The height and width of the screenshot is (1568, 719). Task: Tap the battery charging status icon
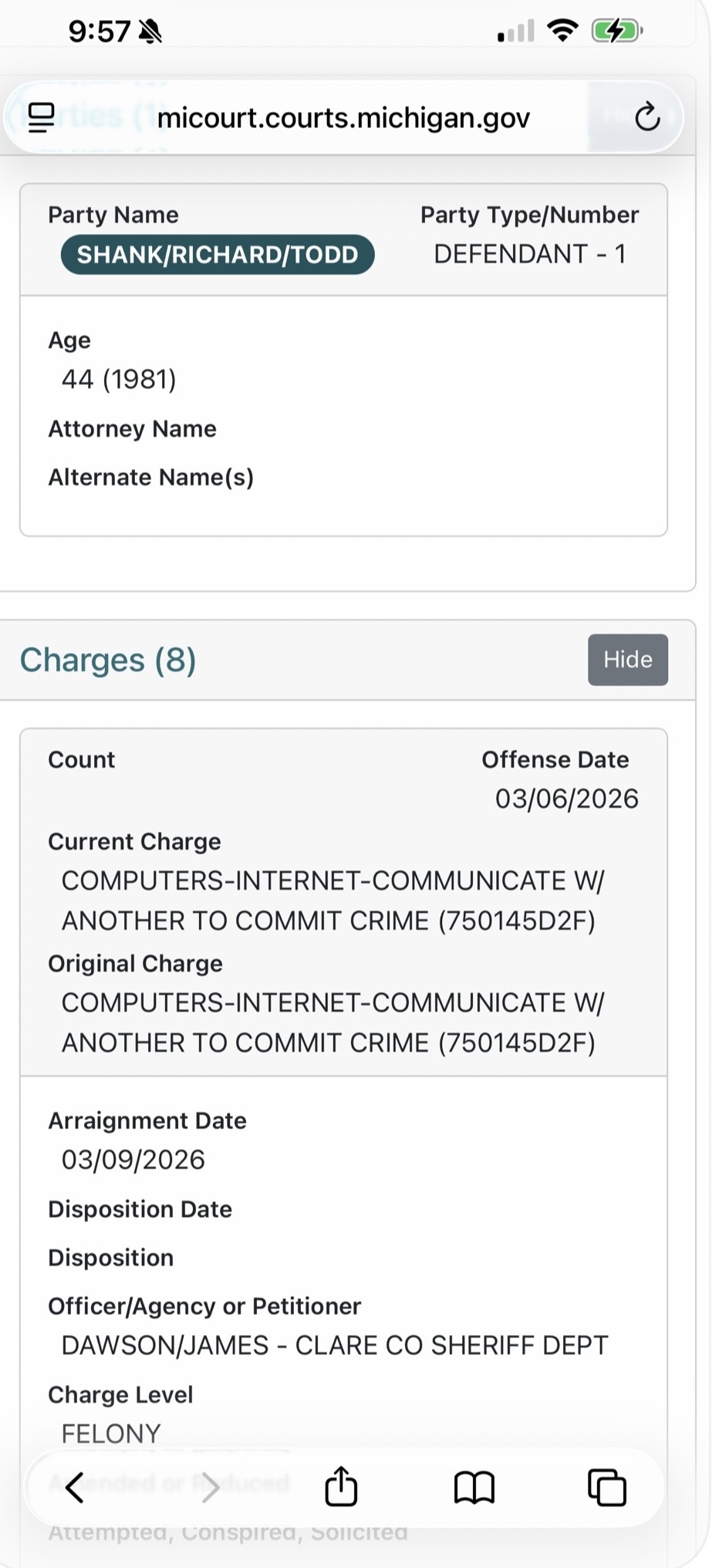(616, 32)
